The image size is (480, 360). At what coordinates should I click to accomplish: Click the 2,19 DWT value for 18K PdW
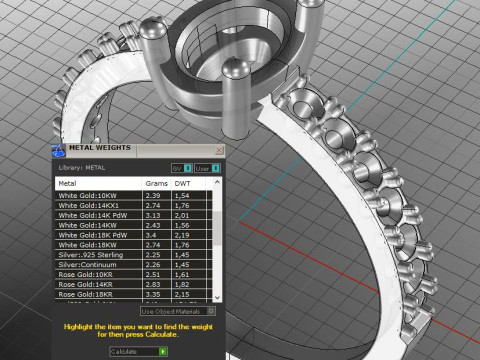click(182, 235)
